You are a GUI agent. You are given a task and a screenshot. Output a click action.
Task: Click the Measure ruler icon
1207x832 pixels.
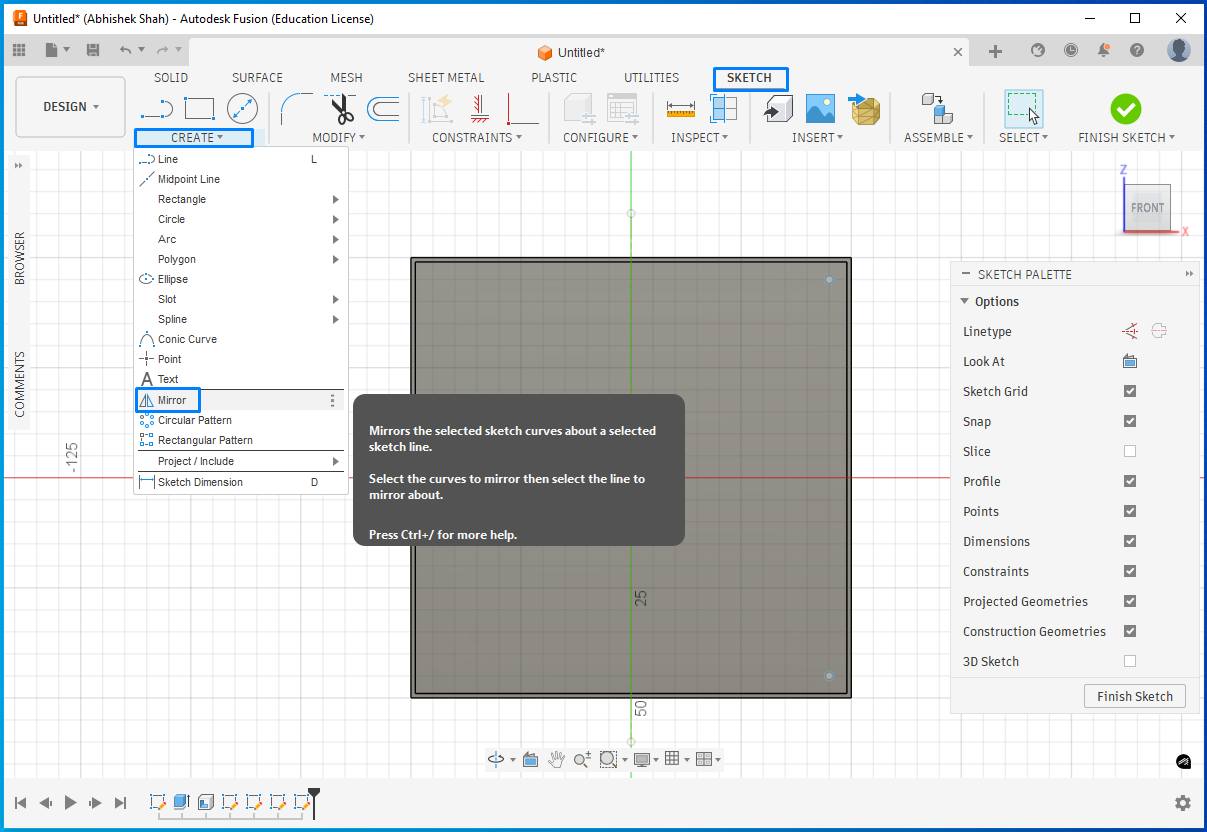[680, 109]
